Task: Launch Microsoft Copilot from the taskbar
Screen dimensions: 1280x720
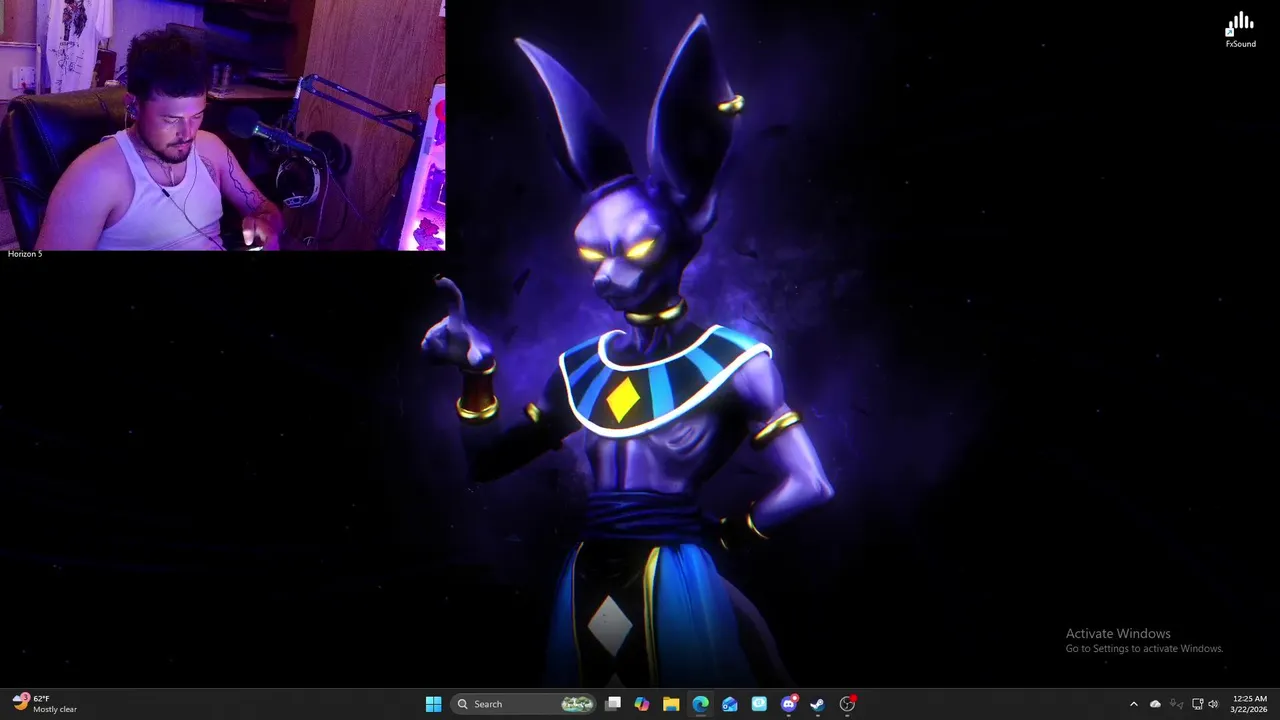Action: tap(642, 704)
